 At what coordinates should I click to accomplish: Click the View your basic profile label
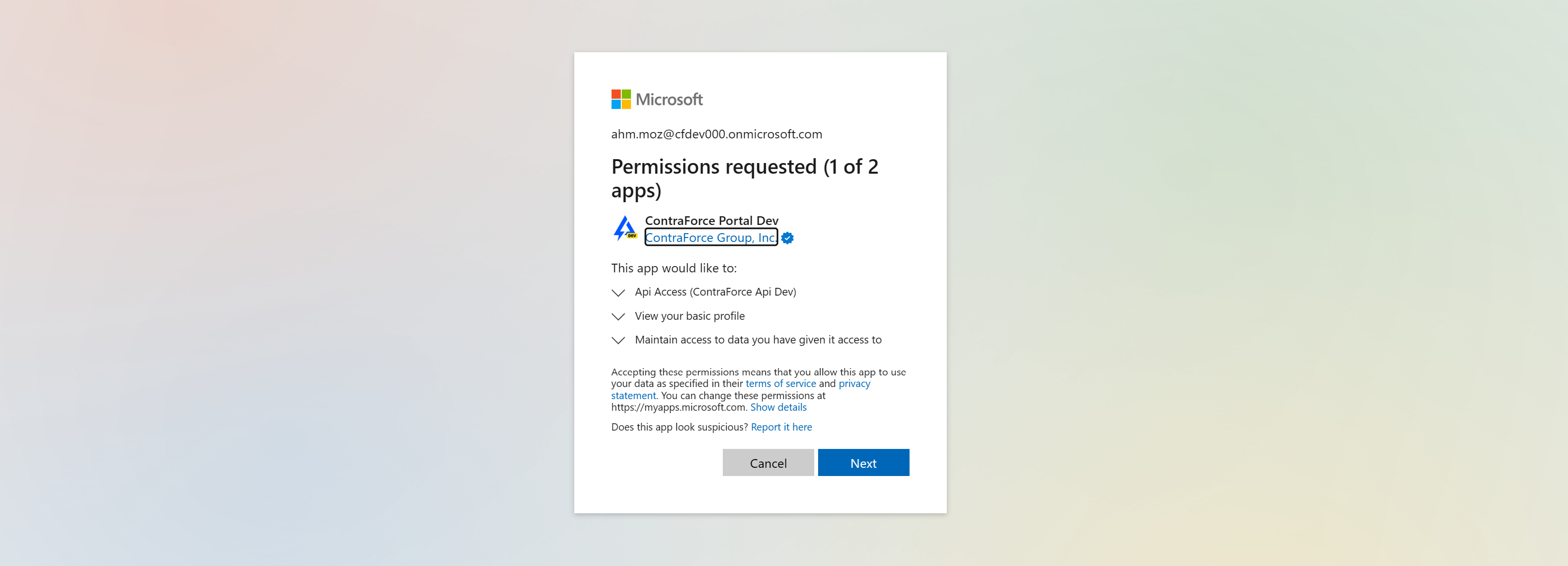click(689, 316)
